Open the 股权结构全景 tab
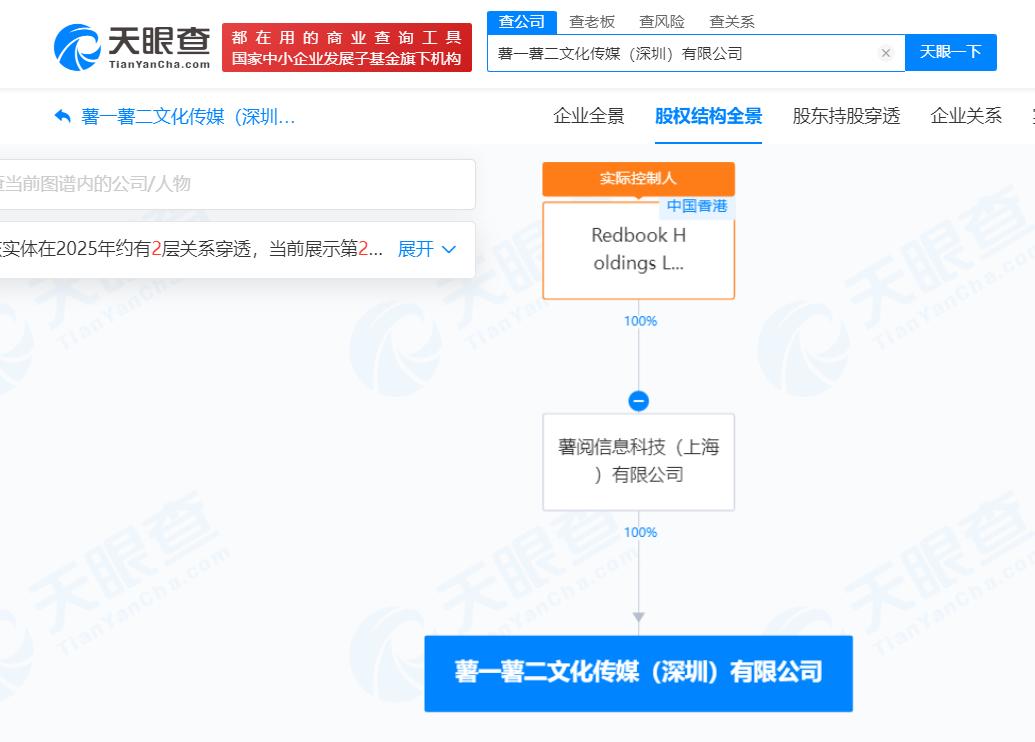Screen dimensions: 1035x742 coord(708,116)
